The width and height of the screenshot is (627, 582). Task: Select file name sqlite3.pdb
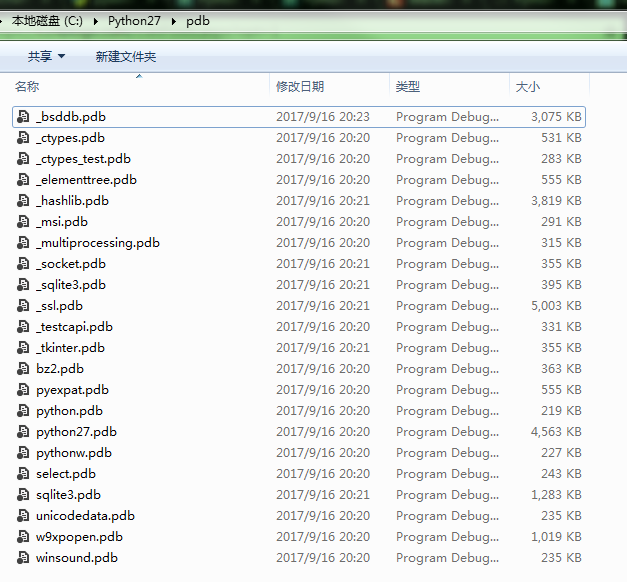point(68,495)
